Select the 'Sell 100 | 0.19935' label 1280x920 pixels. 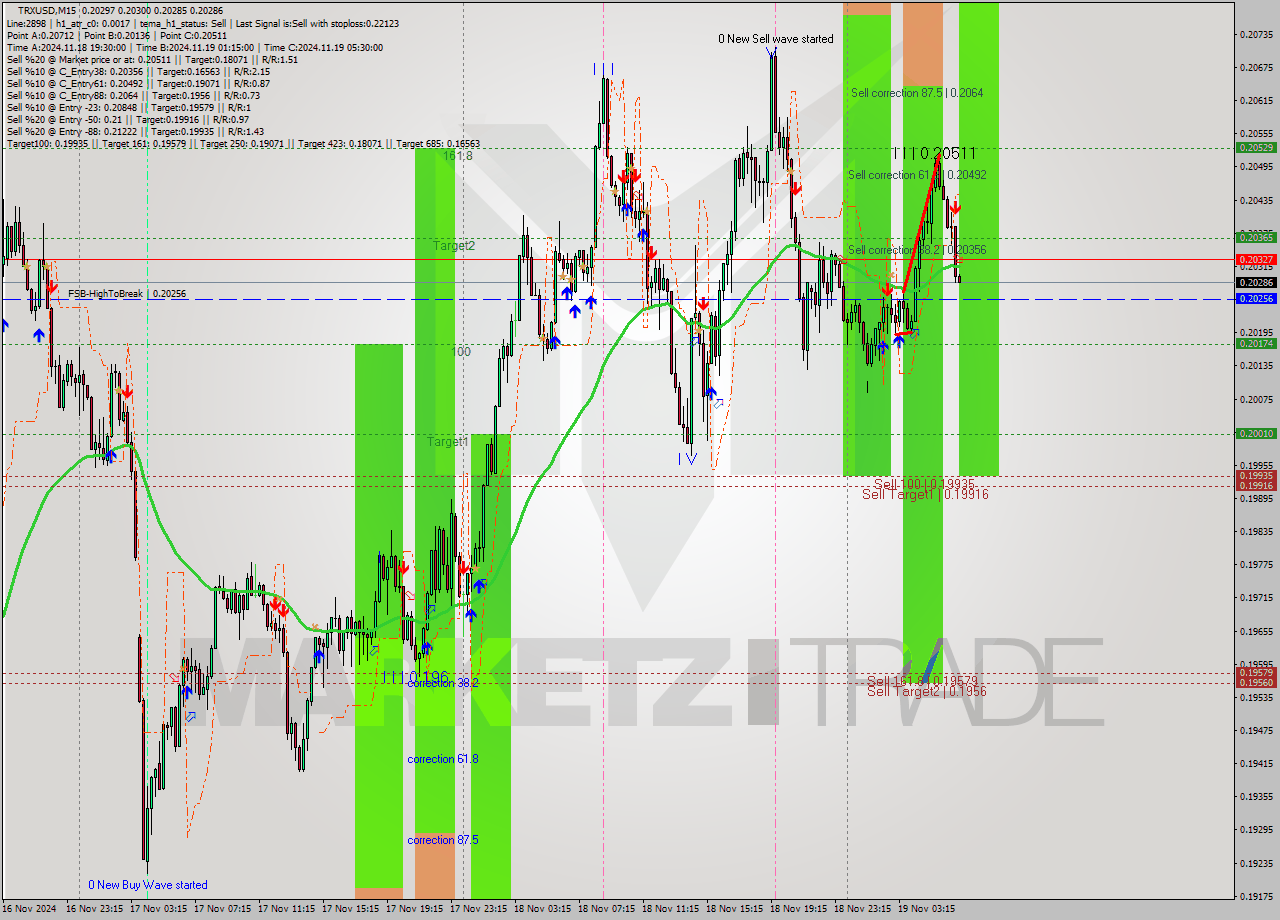pos(924,483)
